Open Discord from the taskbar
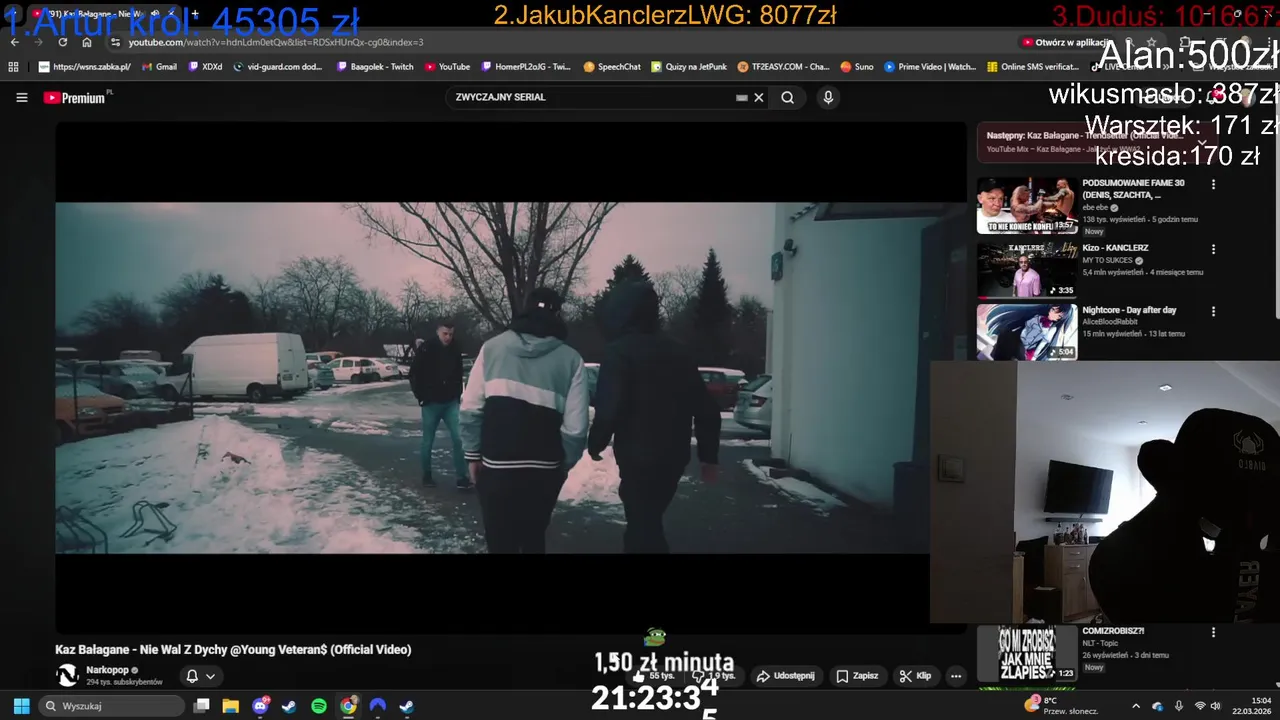The width and height of the screenshot is (1280, 720). [x=260, y=706]
